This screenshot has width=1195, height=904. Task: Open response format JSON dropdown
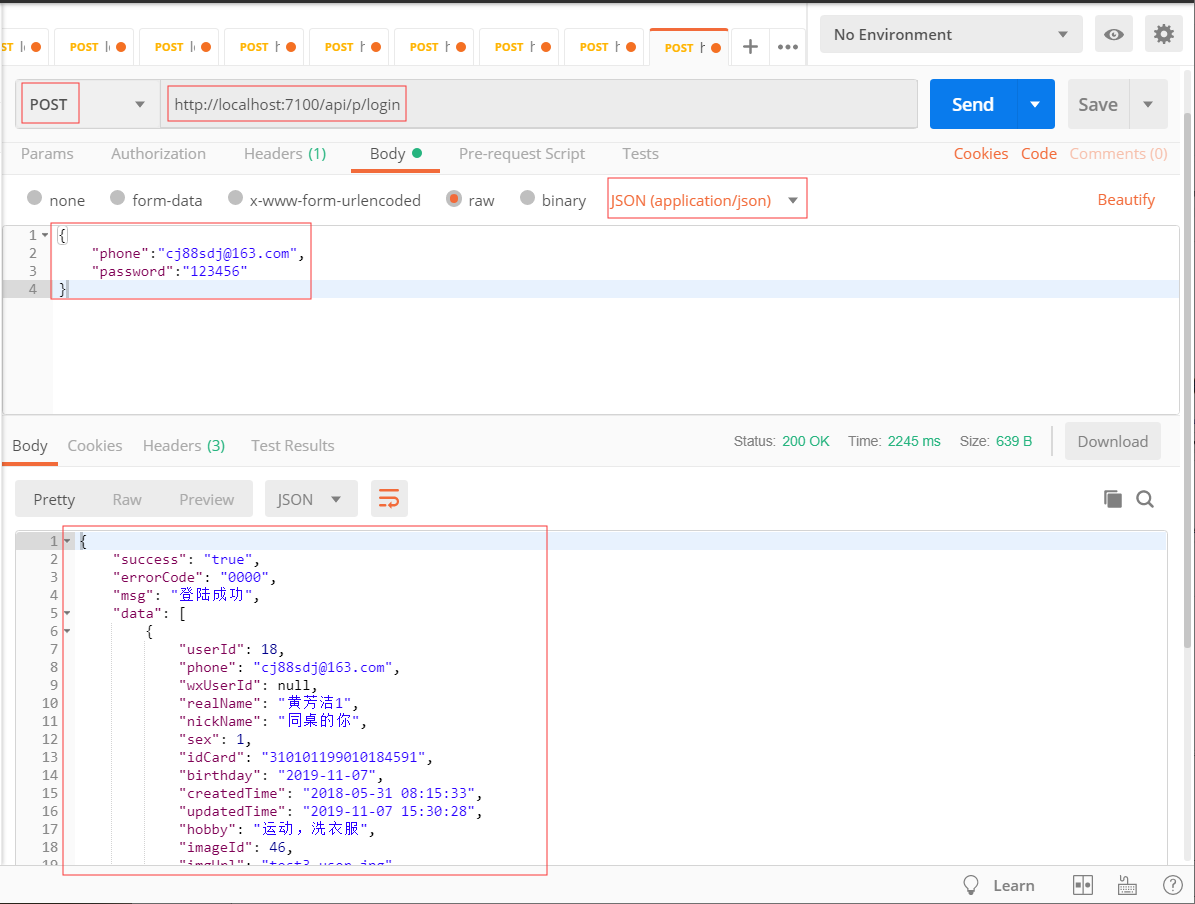tap(311, 499)
